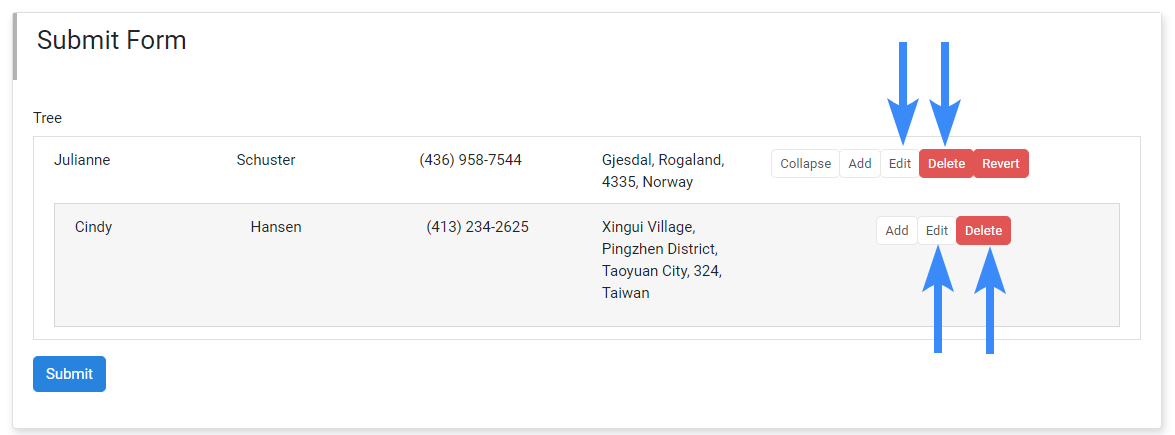Collapse the Julianne Schuster tree node

[x=805, y=164]
